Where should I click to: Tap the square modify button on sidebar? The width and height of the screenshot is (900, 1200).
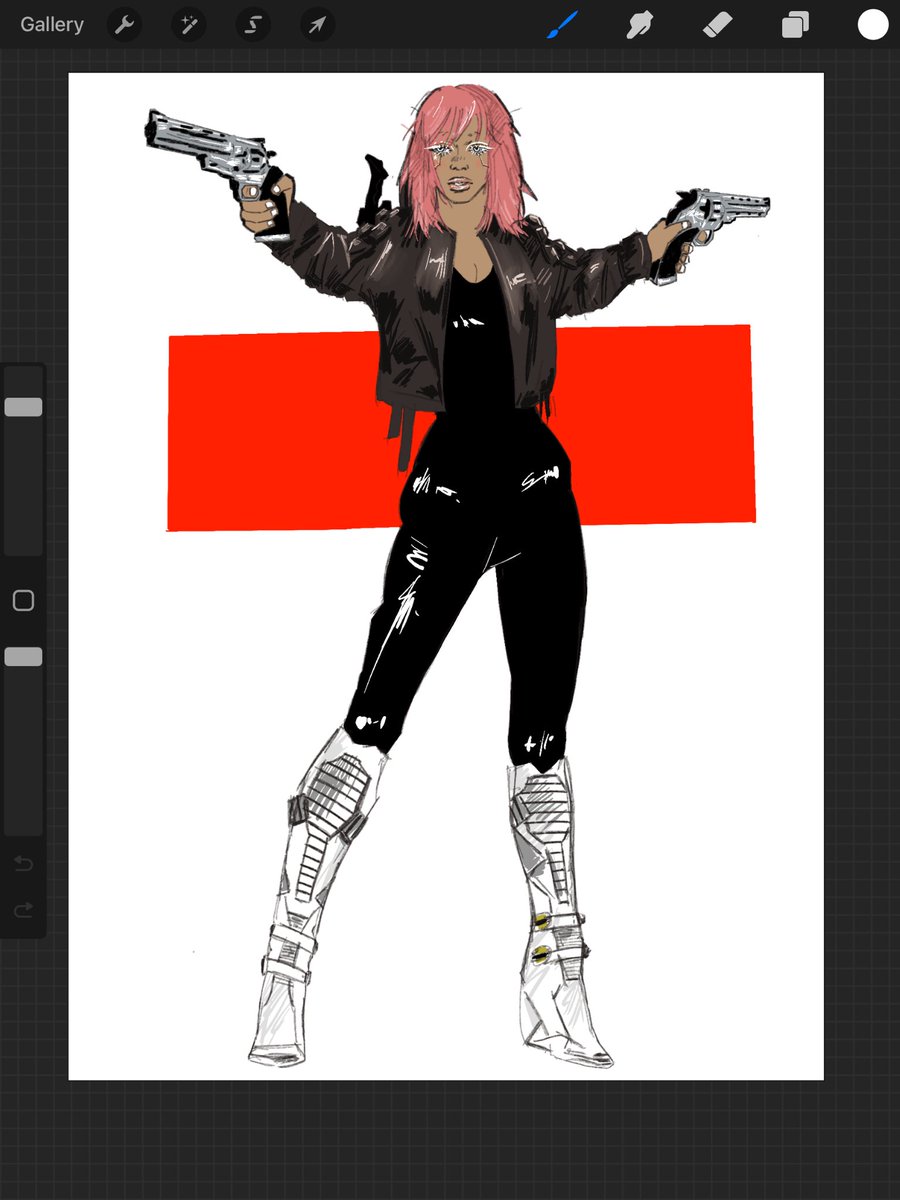pos(23,600)
